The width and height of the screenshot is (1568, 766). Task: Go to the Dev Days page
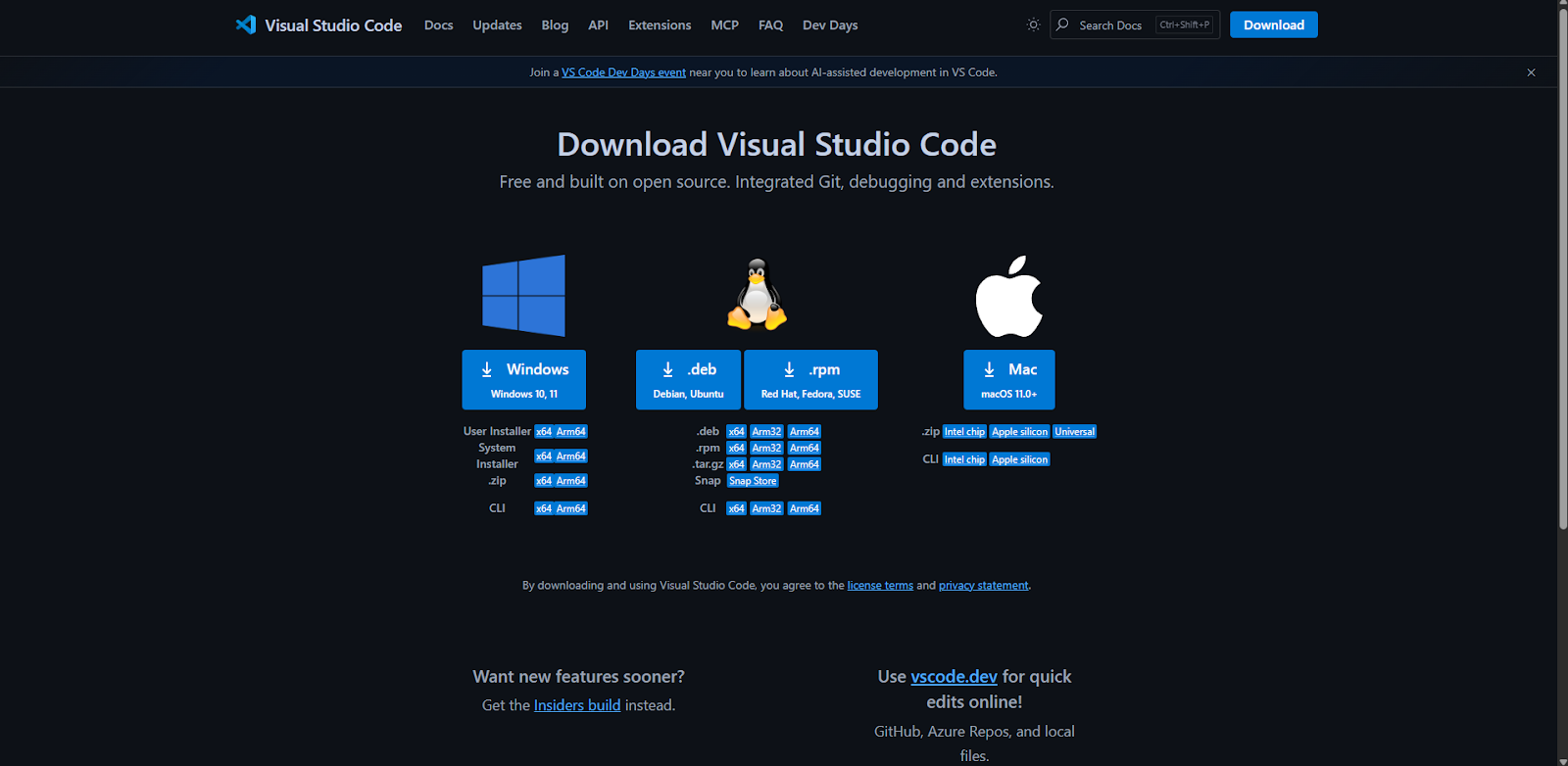(829, 25)
